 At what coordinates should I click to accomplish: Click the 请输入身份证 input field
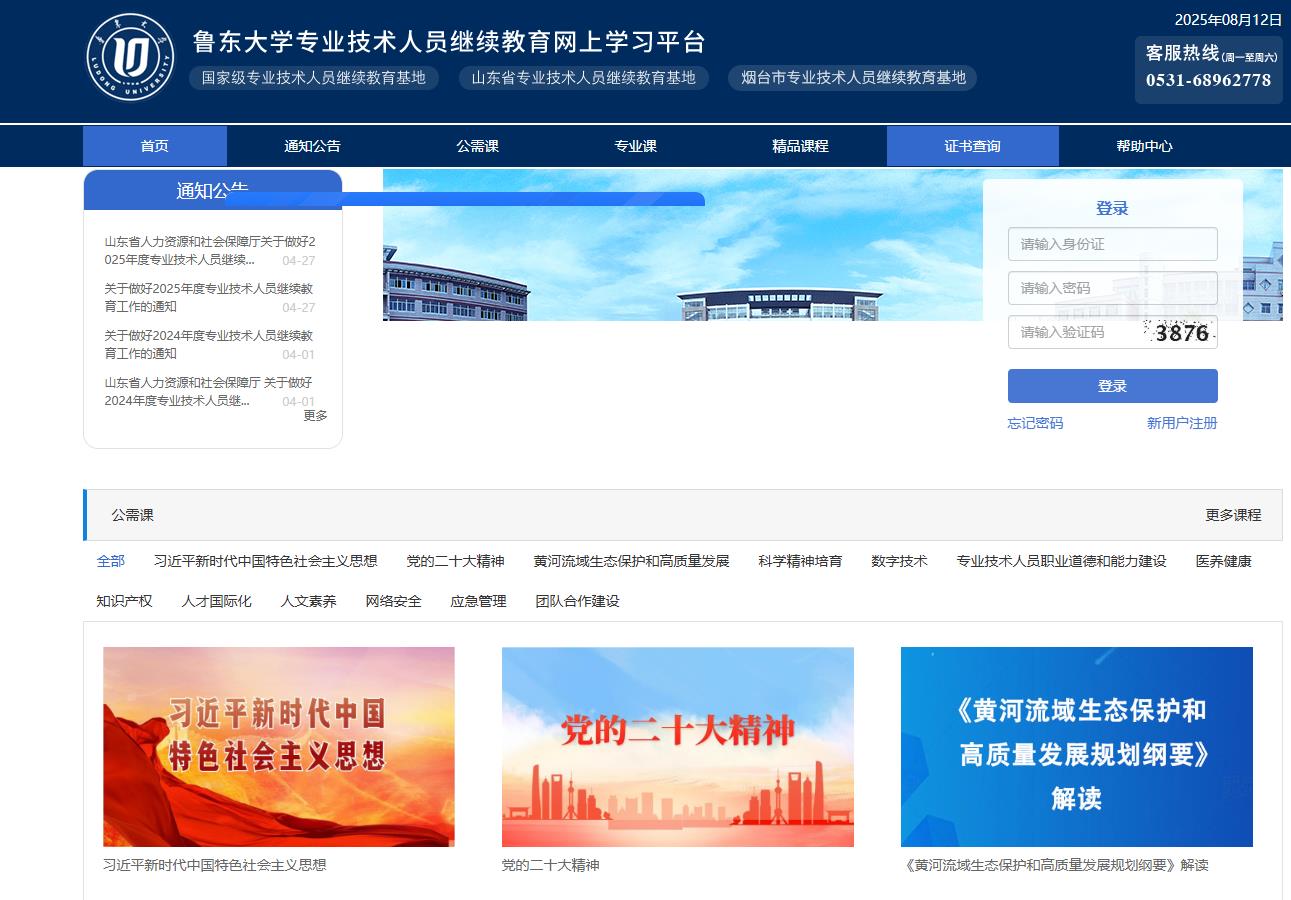1112,244
